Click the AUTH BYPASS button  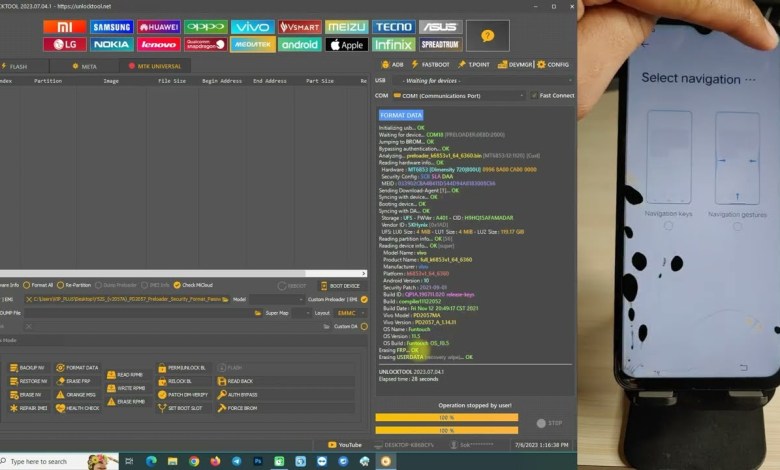[238, 394]
